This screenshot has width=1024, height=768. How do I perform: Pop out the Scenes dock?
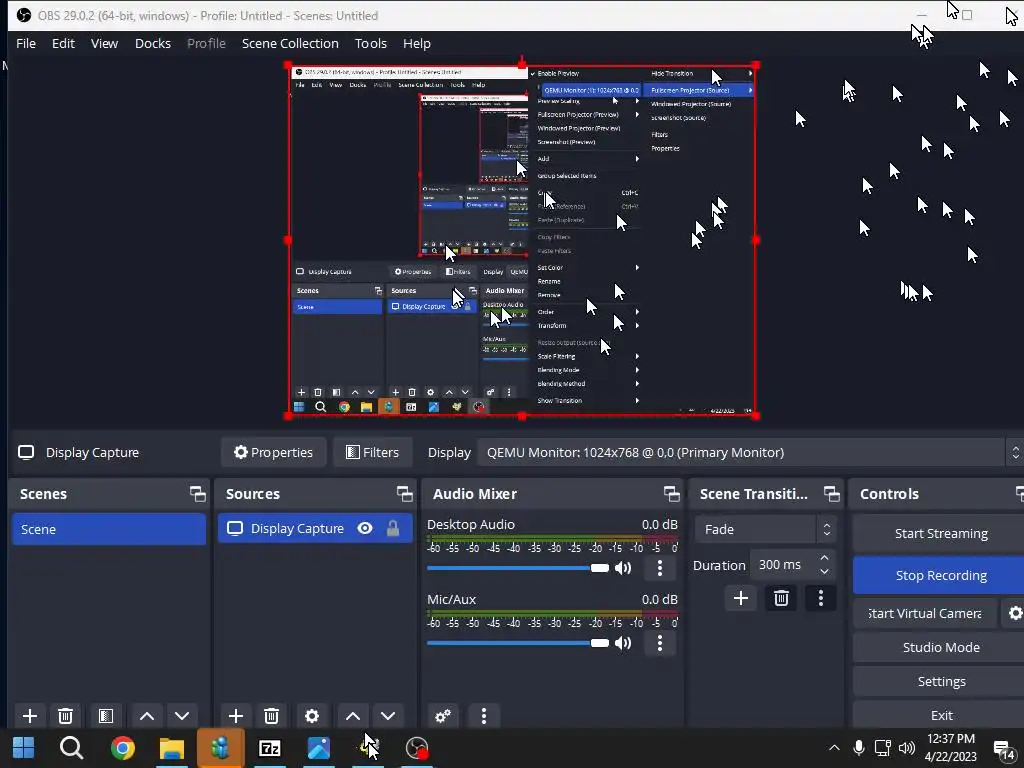(x=198, y=494)
